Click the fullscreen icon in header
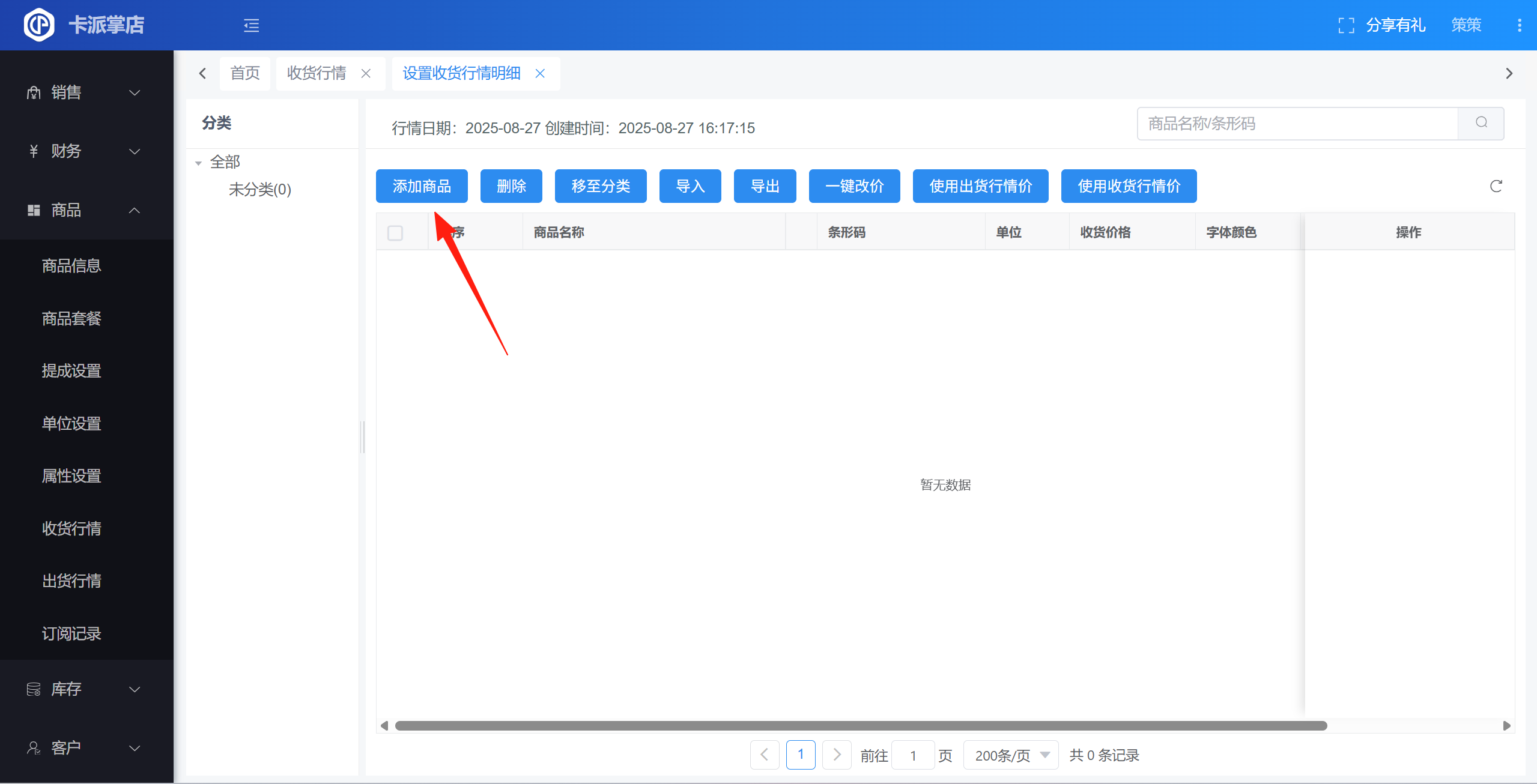1537x784 pixels. [x=1346, y=25]
